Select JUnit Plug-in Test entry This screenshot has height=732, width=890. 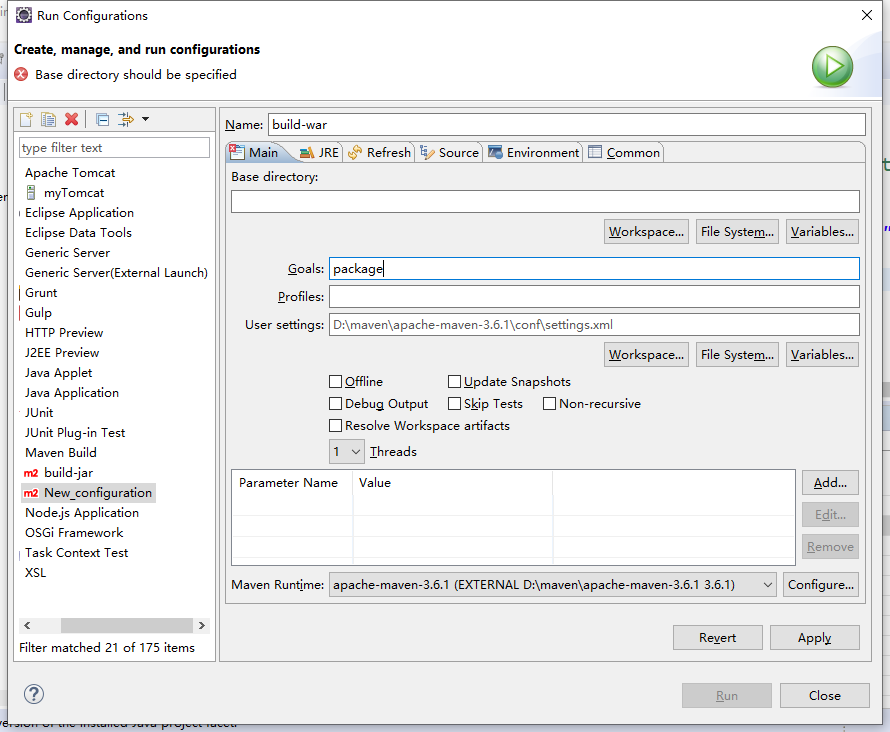pyautogui.click(x=75, y=433)
